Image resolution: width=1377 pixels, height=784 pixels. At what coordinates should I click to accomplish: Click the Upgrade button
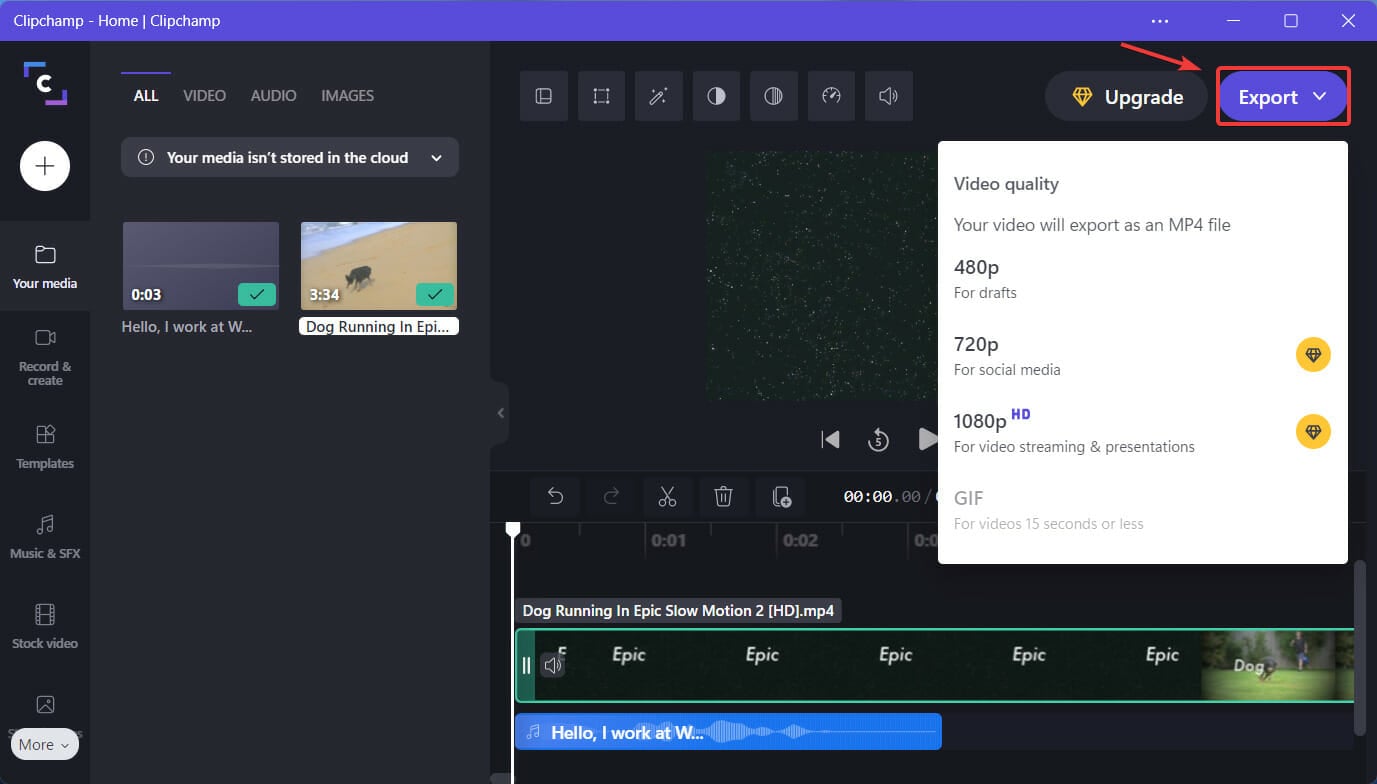pyautogui.click(x=1126, y=96)
